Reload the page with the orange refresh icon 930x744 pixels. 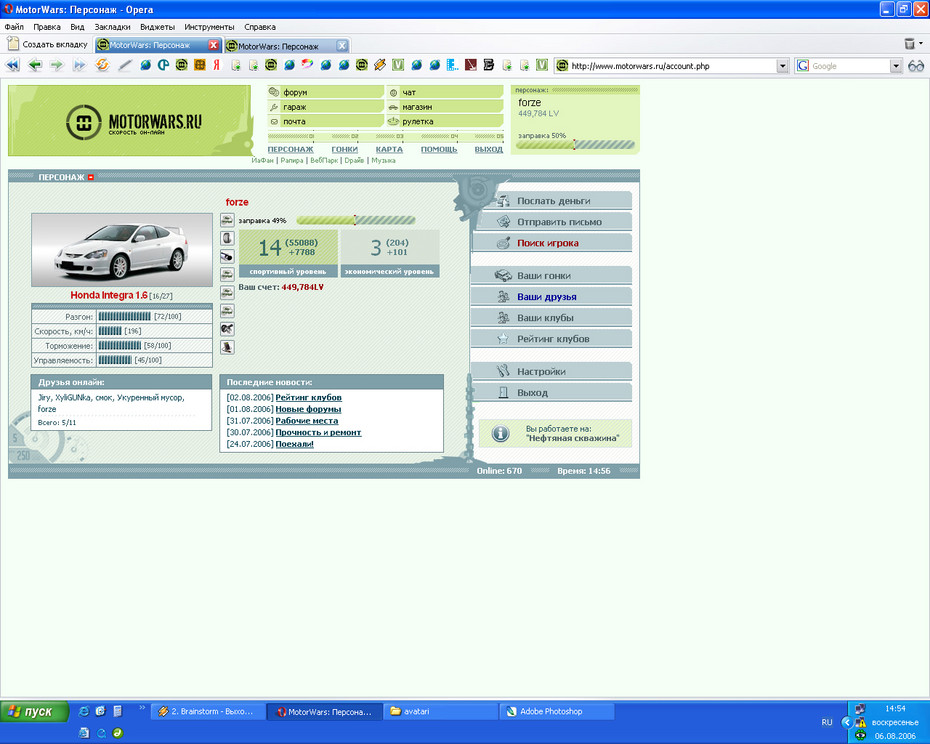(x=102, y=65)
